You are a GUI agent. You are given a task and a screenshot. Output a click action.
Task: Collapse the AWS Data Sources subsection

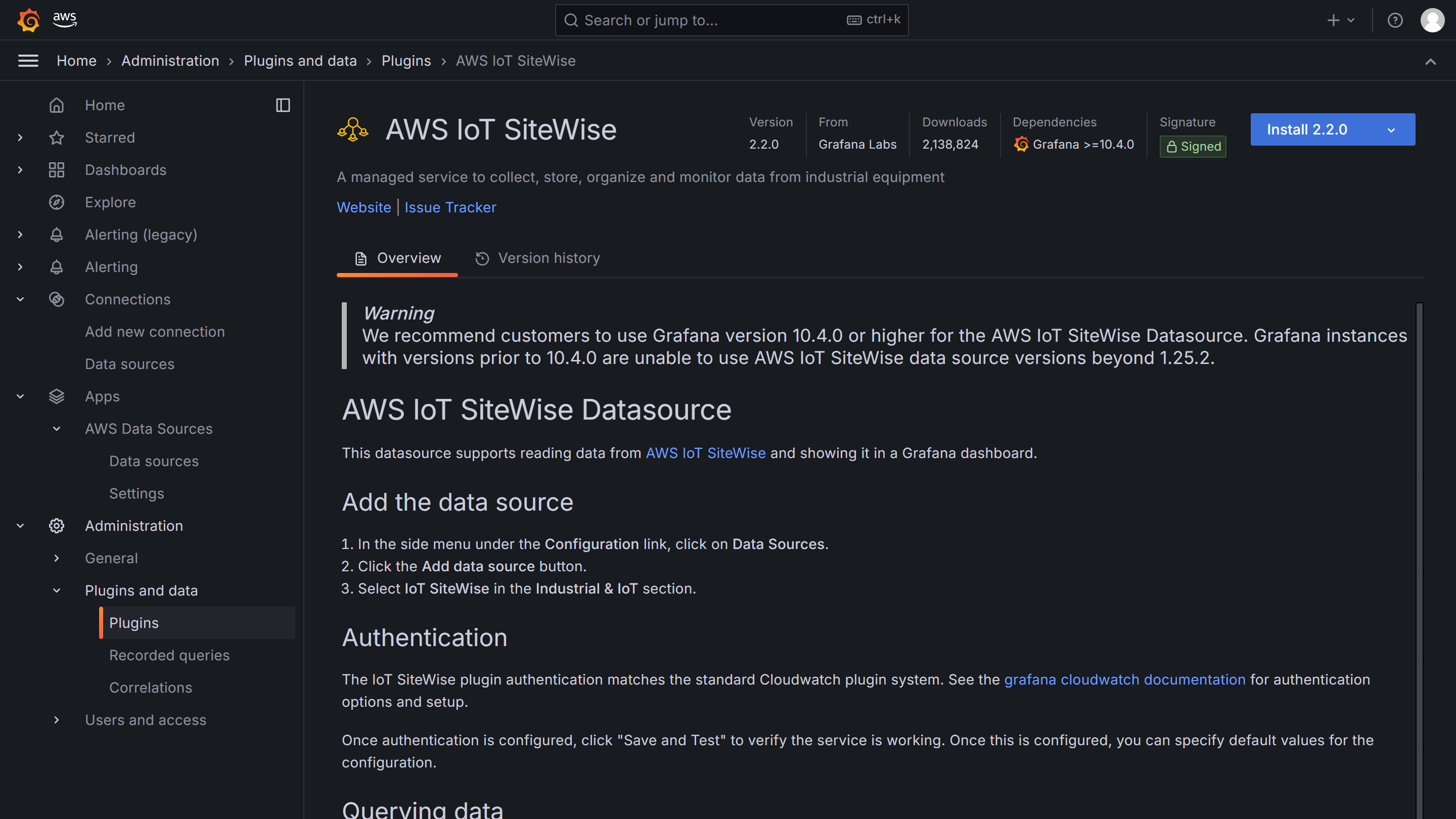57,428
